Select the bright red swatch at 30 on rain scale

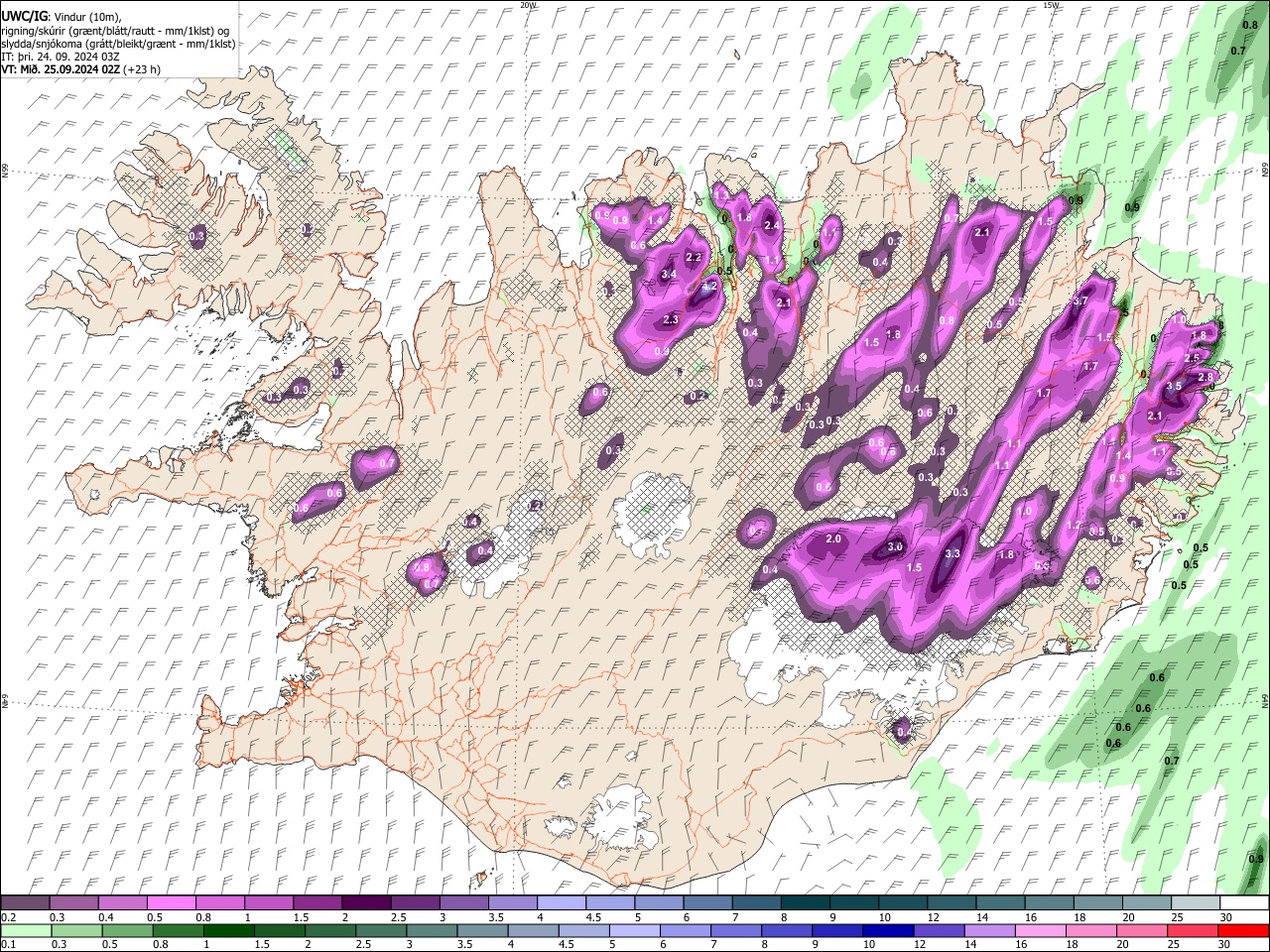point(1242,930)
